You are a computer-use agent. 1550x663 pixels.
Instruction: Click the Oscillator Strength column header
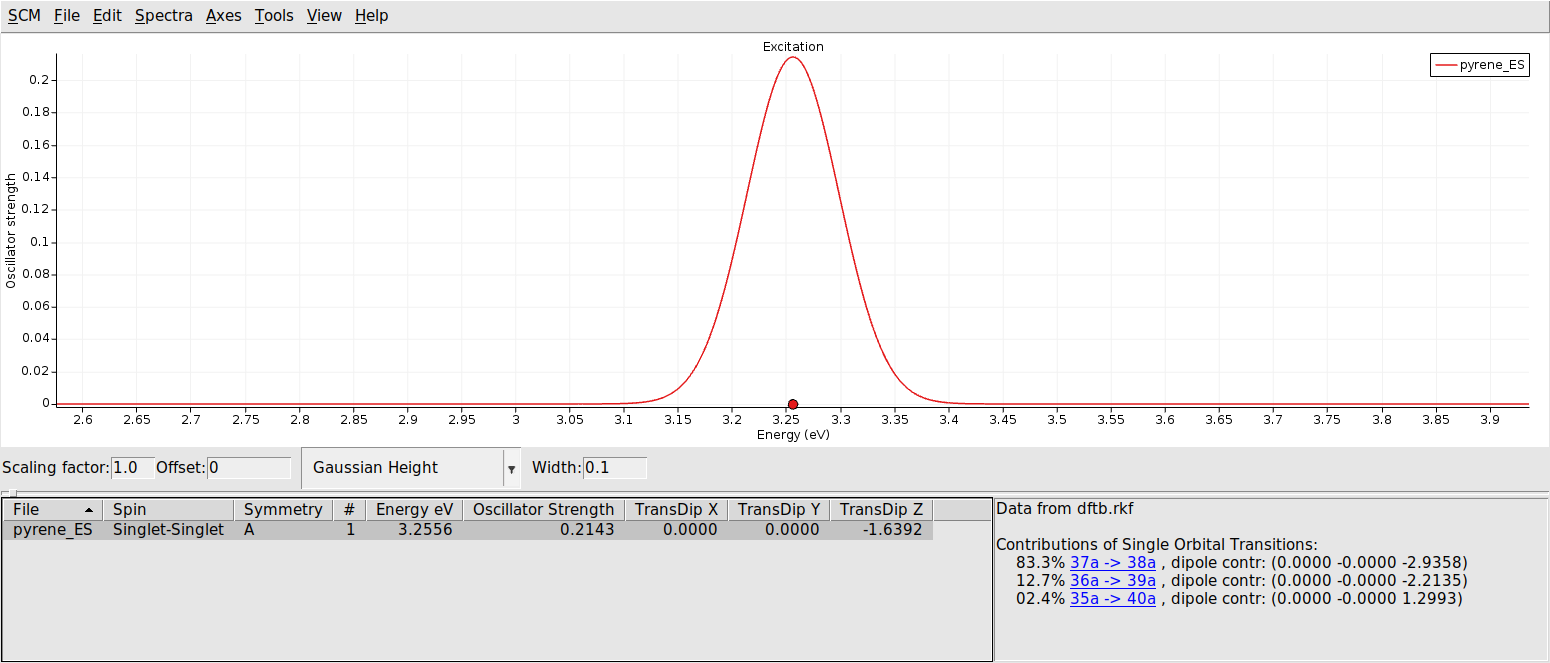pos(543,509)
